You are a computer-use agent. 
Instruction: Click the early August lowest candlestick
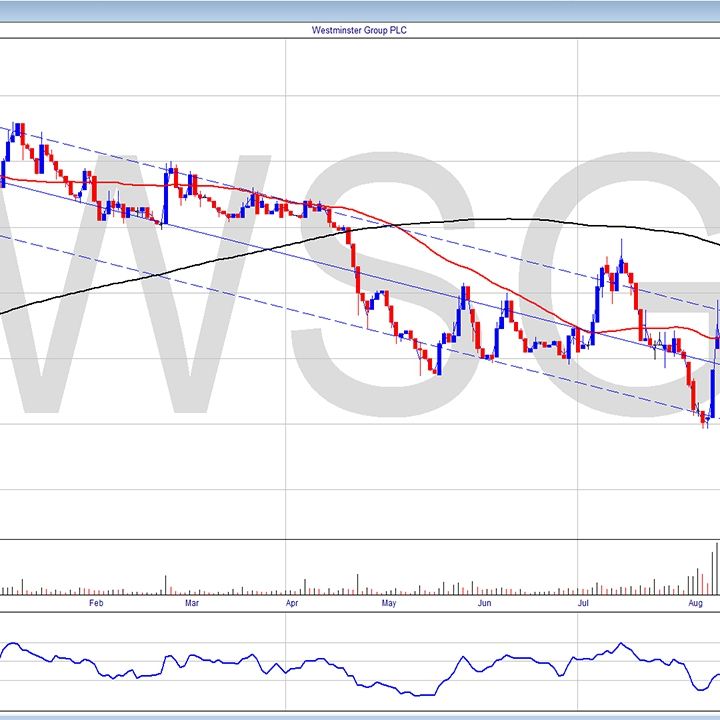(x=705, y=416)
